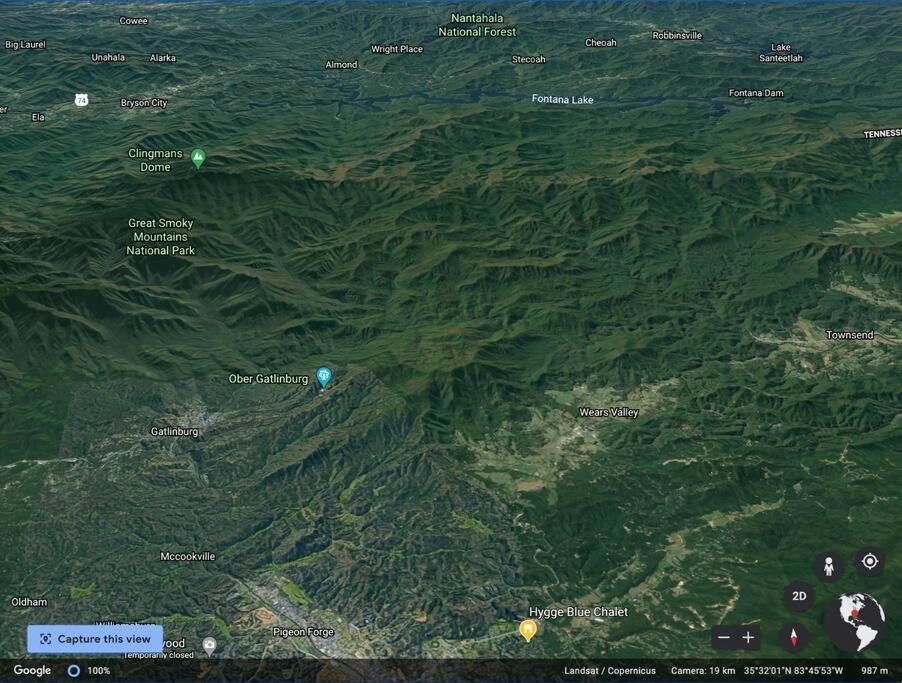Select the Nantahala National Forest label

click(477, 25)
